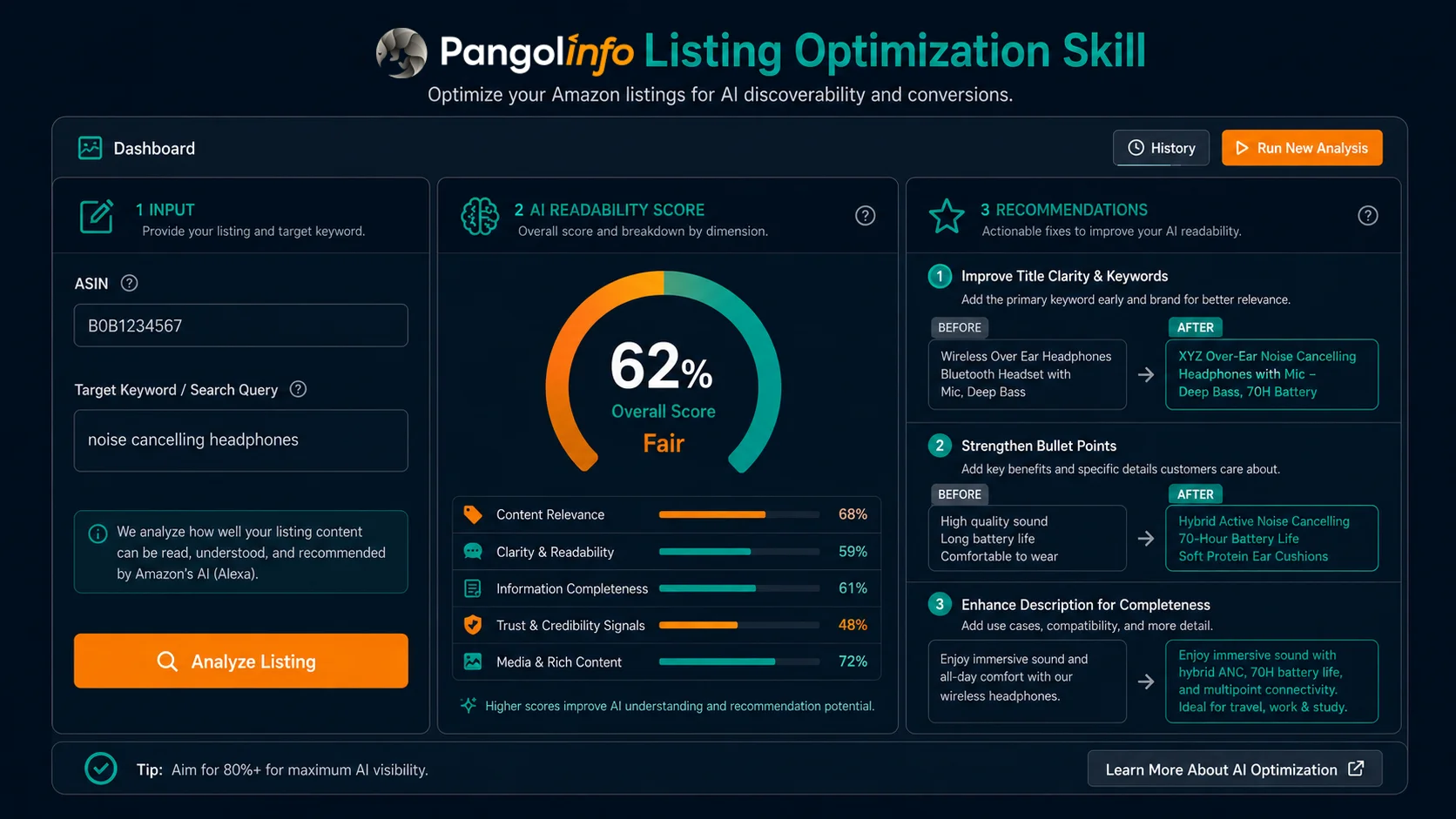Click the 59% Clarity & Readability value

pos(853,552)
